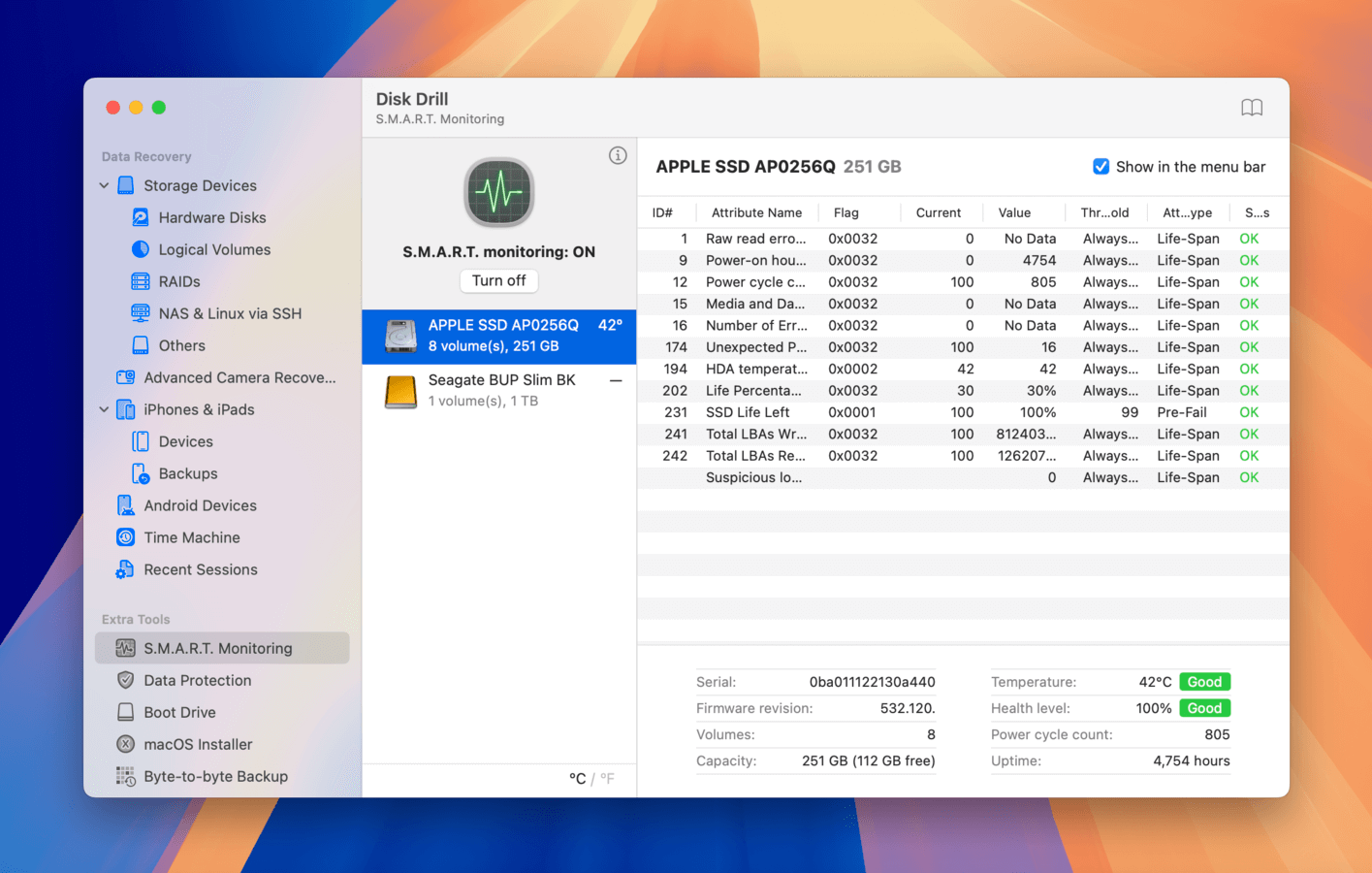This screenshot has height=873, width=1372.
Task: Click the Storage Devices drive icon
Action: [126, 185]
